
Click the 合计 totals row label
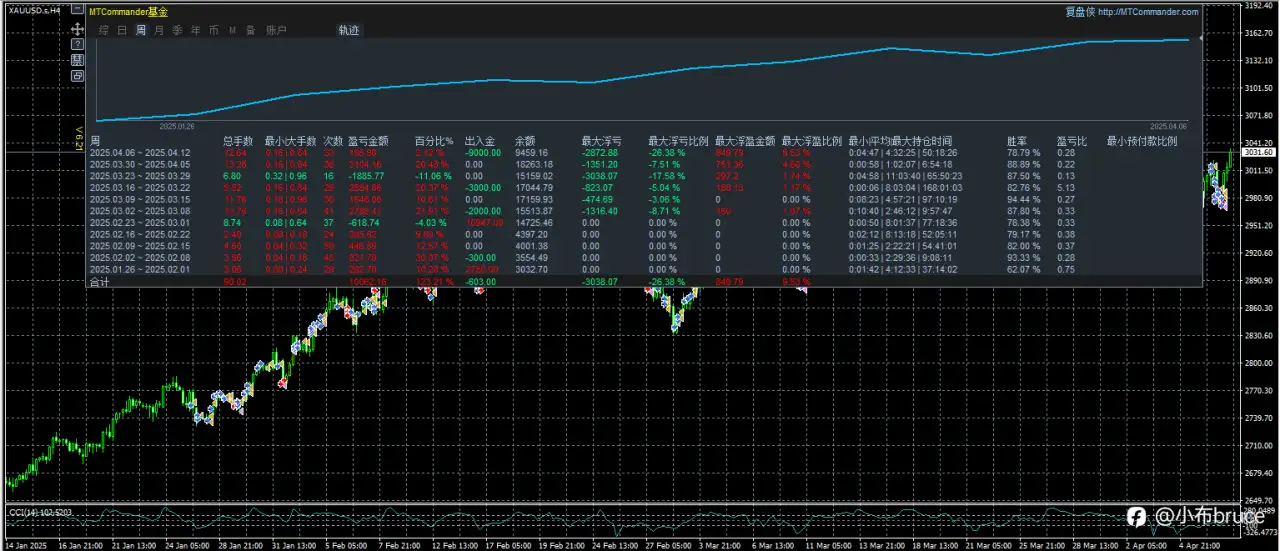click(100, 282)
